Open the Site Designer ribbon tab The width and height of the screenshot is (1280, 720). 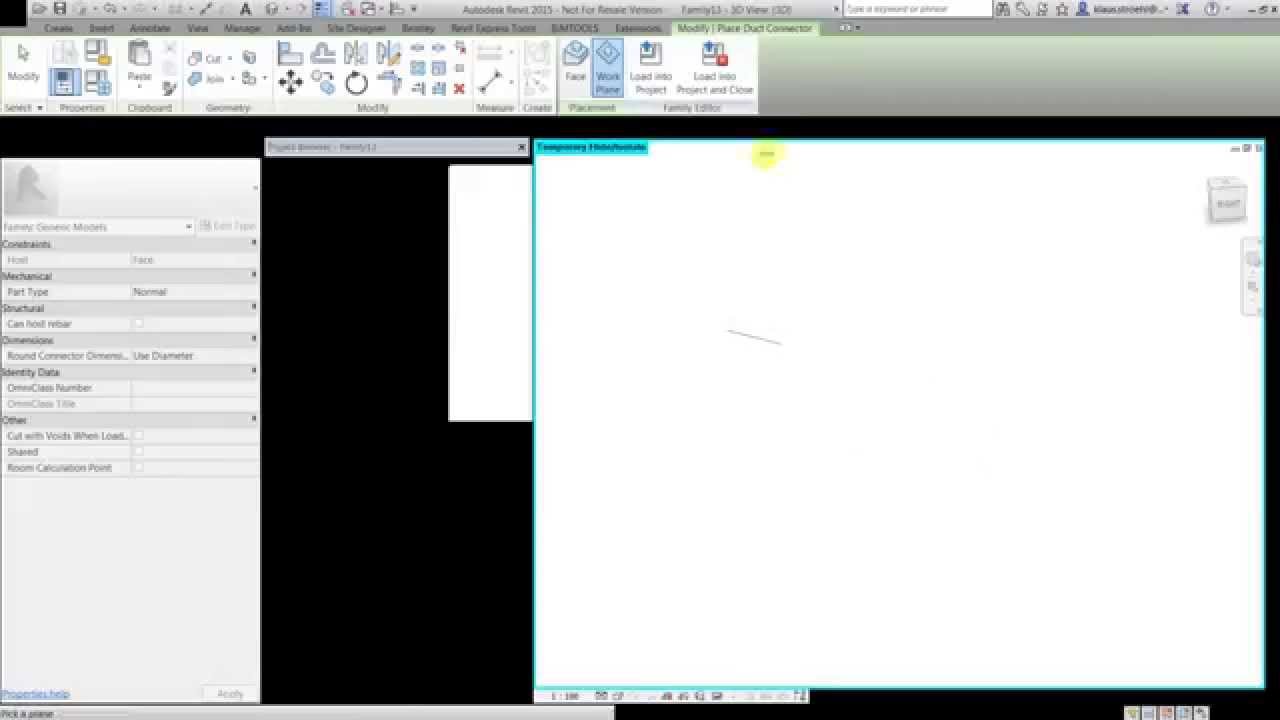pyautogui.click(x=356, y=28)
